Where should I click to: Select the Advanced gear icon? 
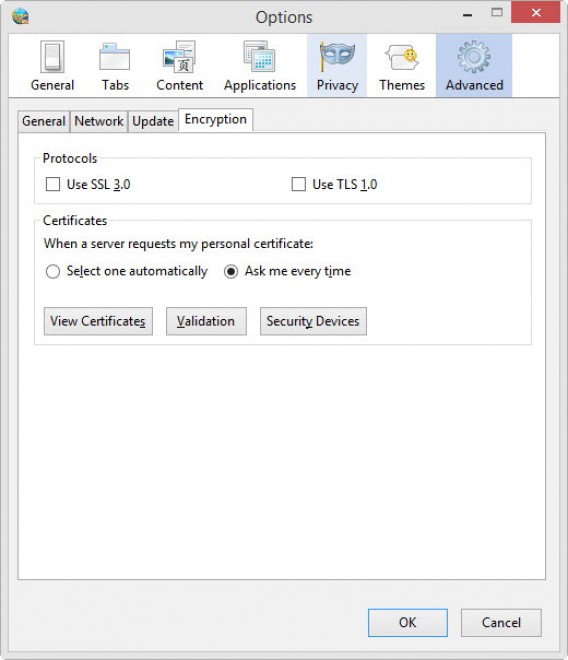(x=474, y=57)
